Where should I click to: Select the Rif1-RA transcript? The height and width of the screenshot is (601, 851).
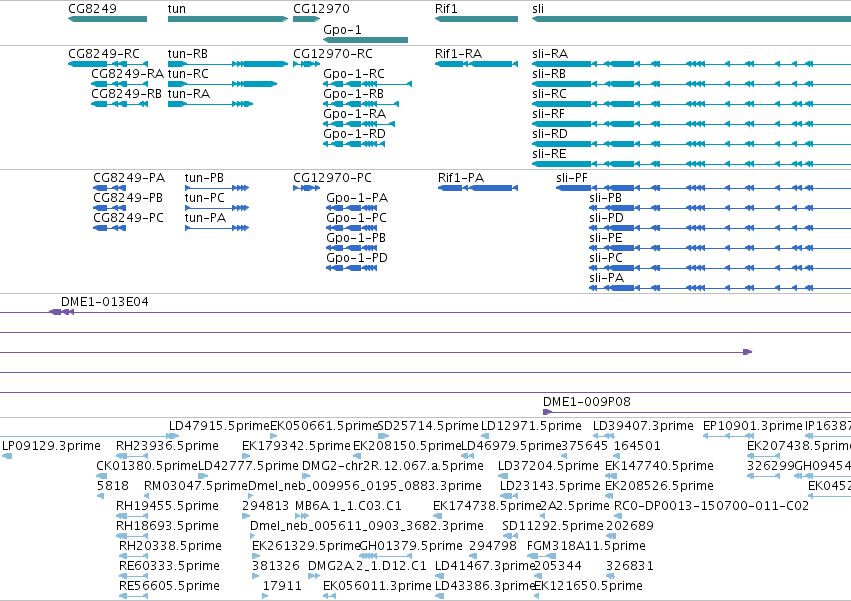(x=477, y=64)
